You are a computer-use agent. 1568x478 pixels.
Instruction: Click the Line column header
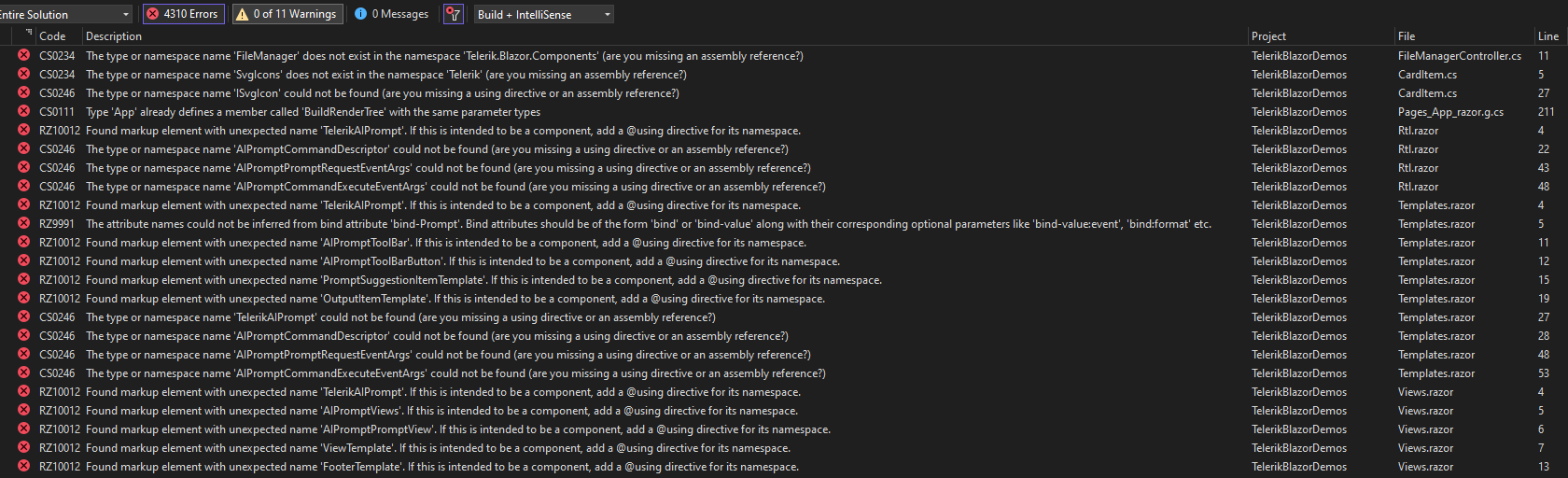click(1547, 36)
